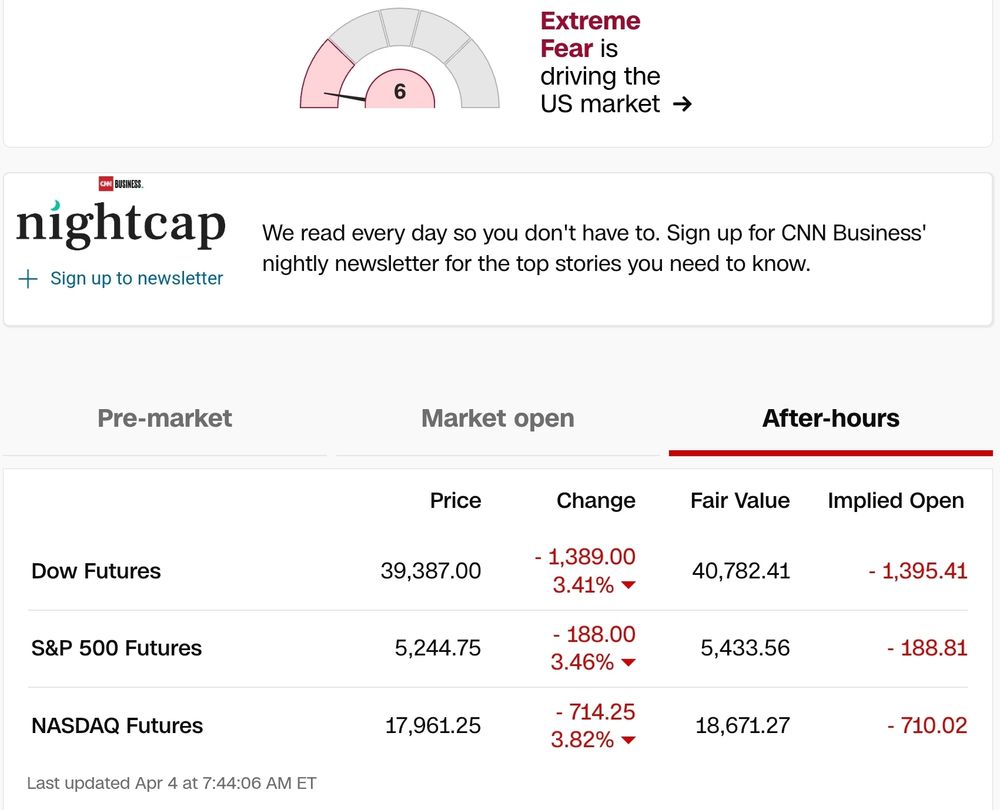Open the 'Extreme Fear' headline link
The image size is (1000, 810).
click(x=589, y=34)
